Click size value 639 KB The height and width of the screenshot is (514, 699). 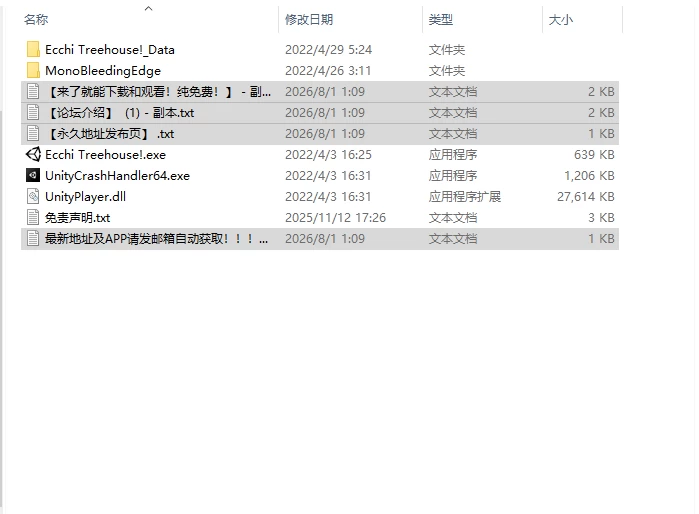pos(594,155)
